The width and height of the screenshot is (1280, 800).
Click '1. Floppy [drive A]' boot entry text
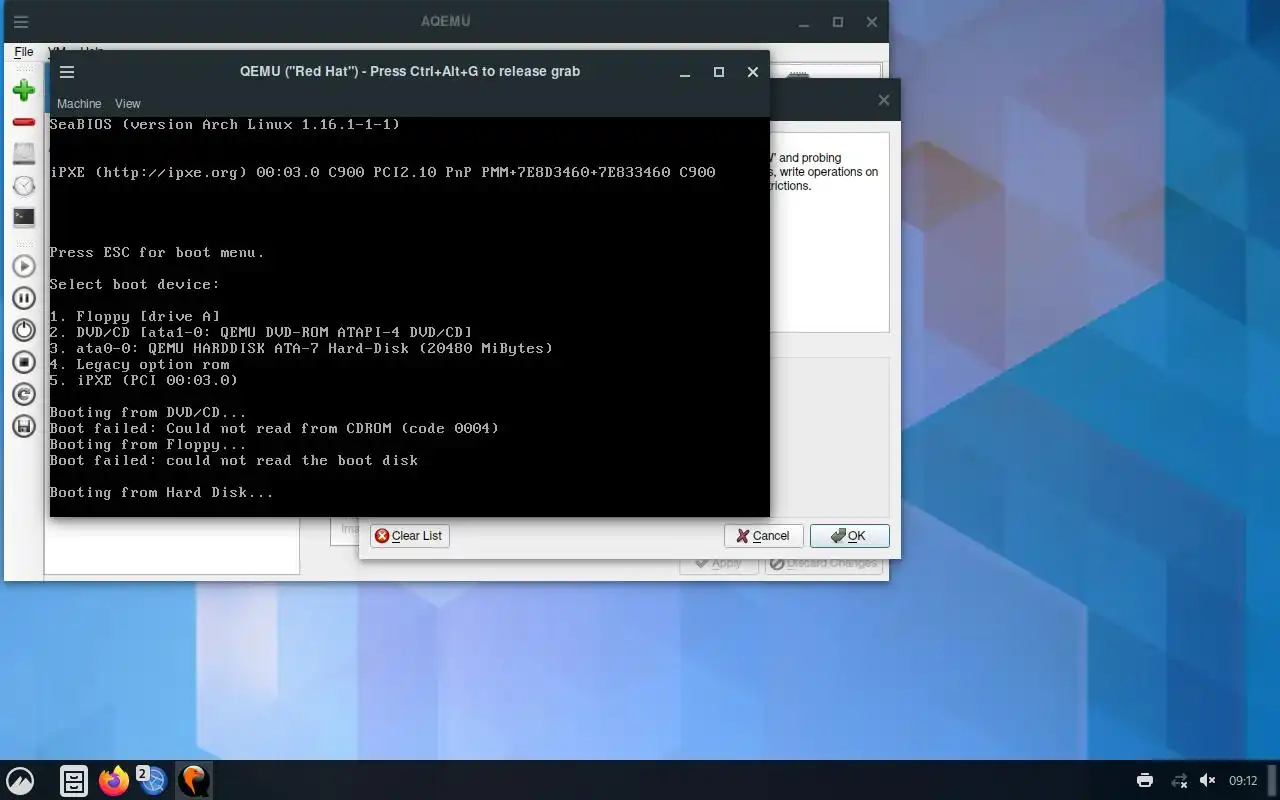[134, 316]
